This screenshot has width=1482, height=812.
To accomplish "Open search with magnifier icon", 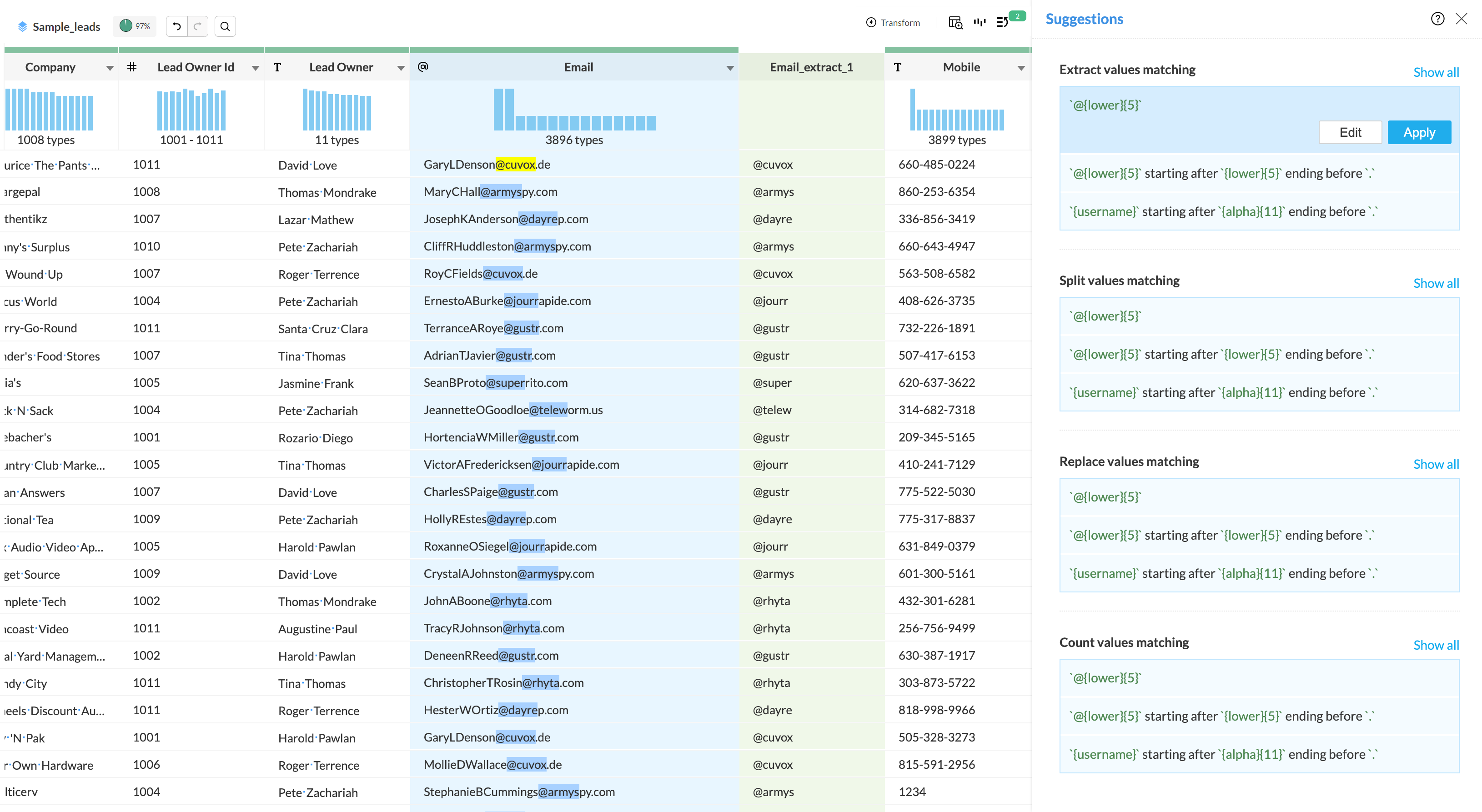I will coord(225,26).
